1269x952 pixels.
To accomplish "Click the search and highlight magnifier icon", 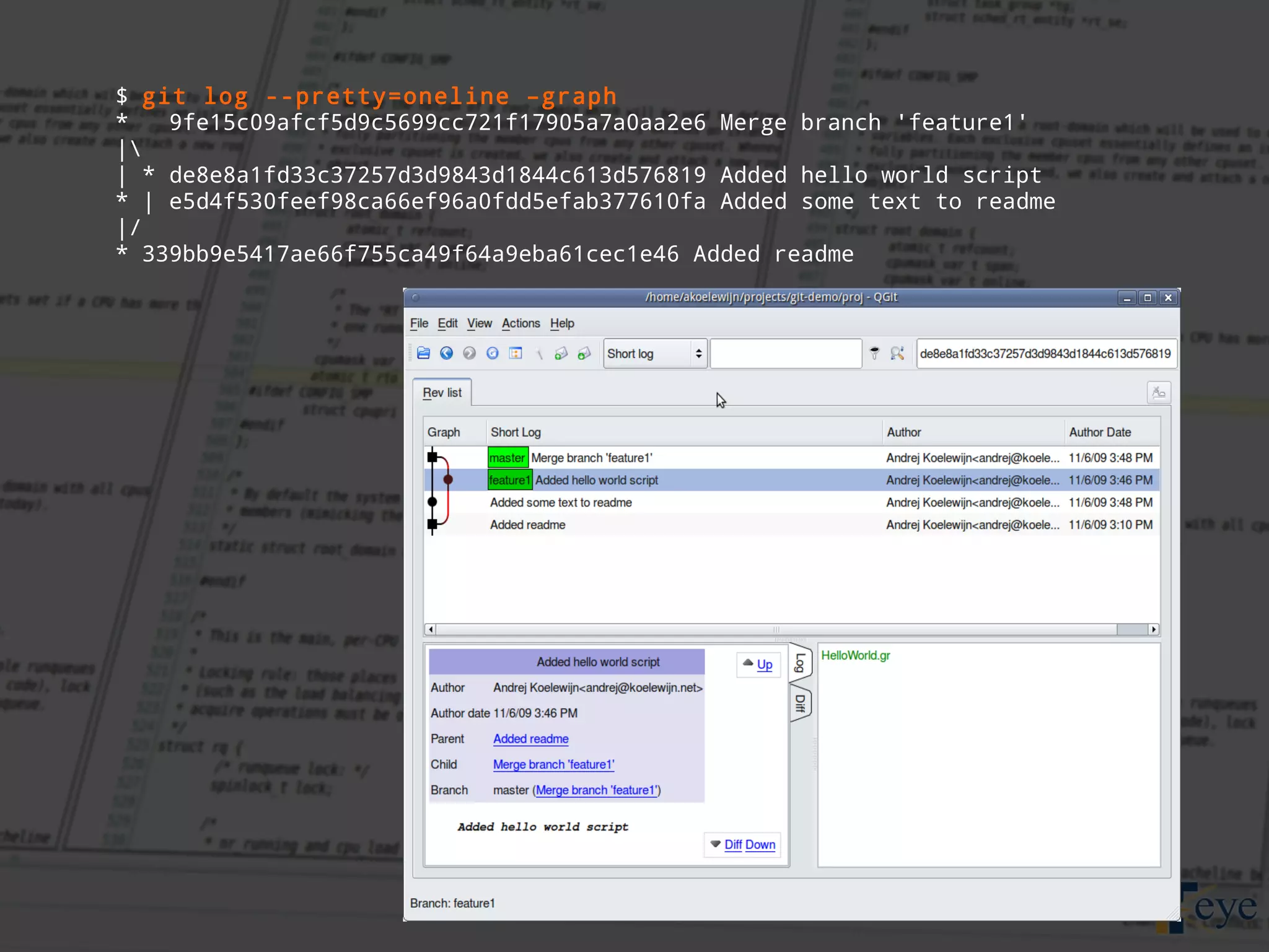I will (x=897, y=353).
